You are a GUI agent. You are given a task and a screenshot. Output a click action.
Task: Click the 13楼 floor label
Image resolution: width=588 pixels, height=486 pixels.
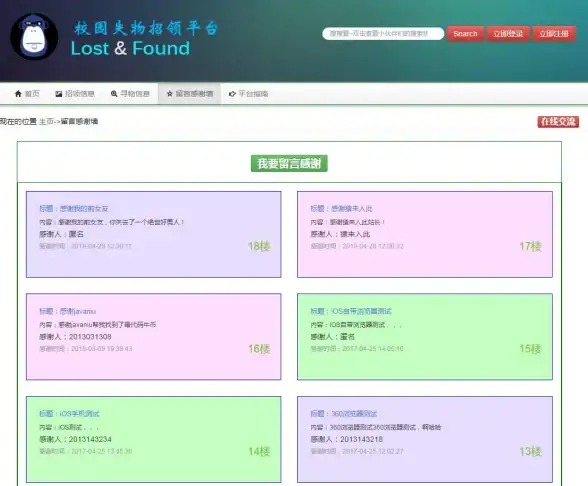pyautogui.click(x=530, y=452)
